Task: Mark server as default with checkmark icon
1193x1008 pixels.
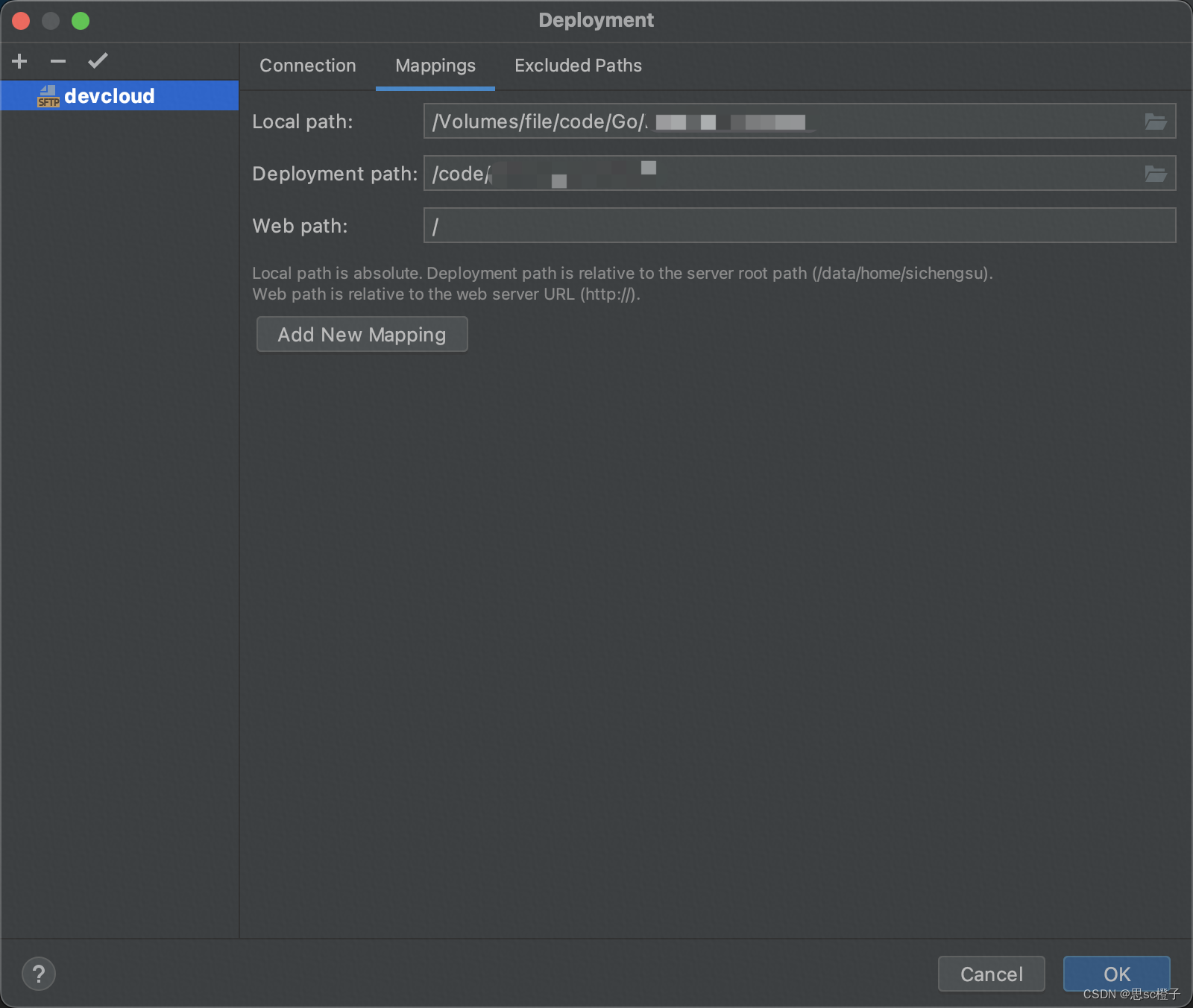Action: (x=98, y=61)
